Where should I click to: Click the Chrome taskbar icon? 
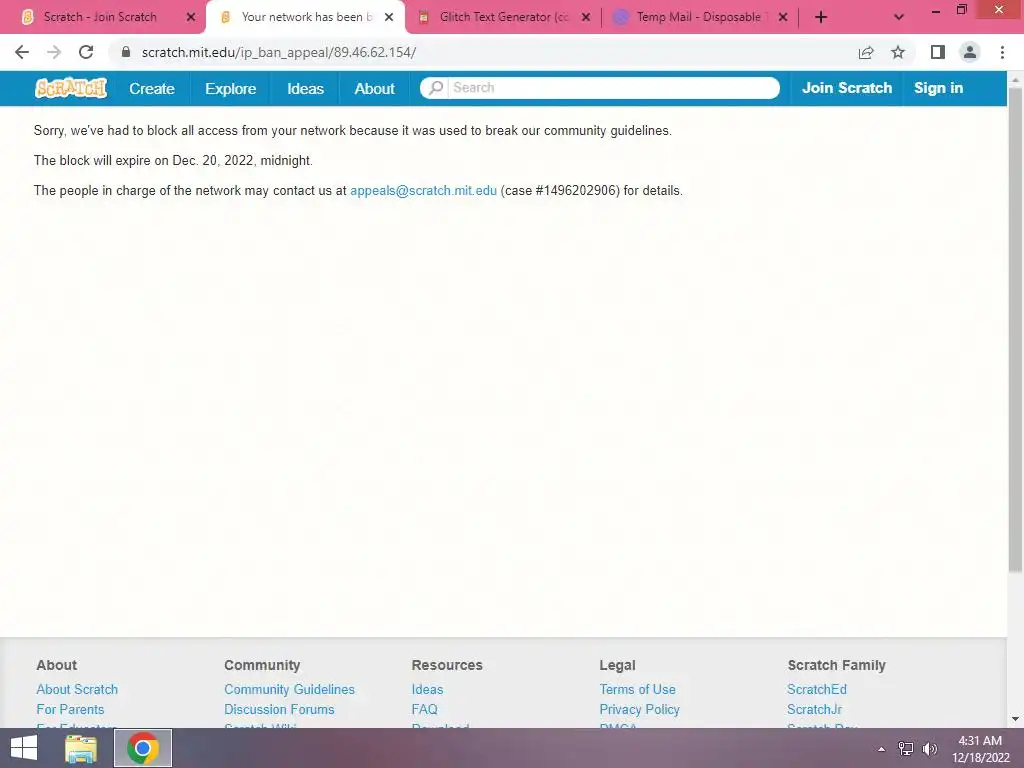(143, 748)
